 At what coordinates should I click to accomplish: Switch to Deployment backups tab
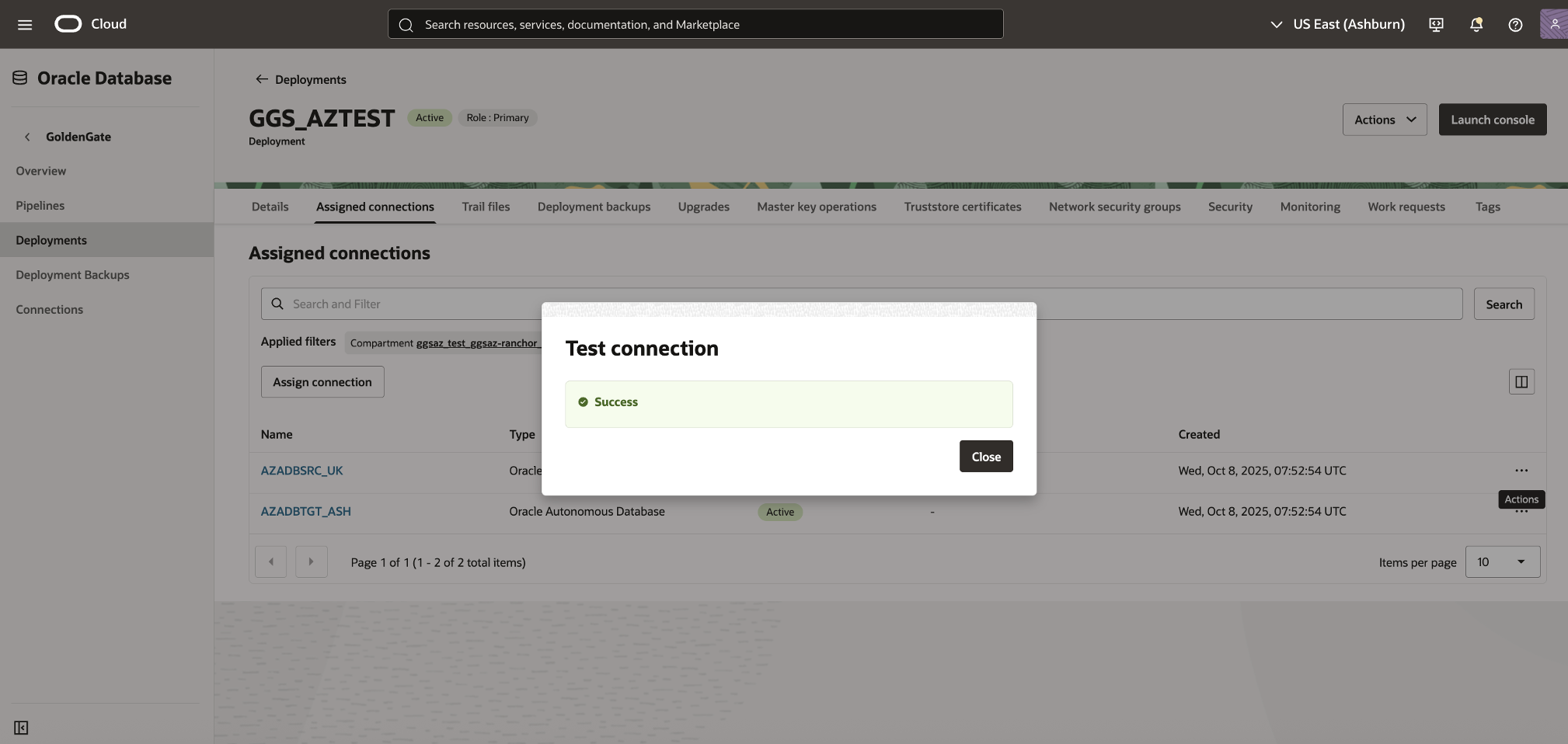pyautogui.click(x=594, y=207)
